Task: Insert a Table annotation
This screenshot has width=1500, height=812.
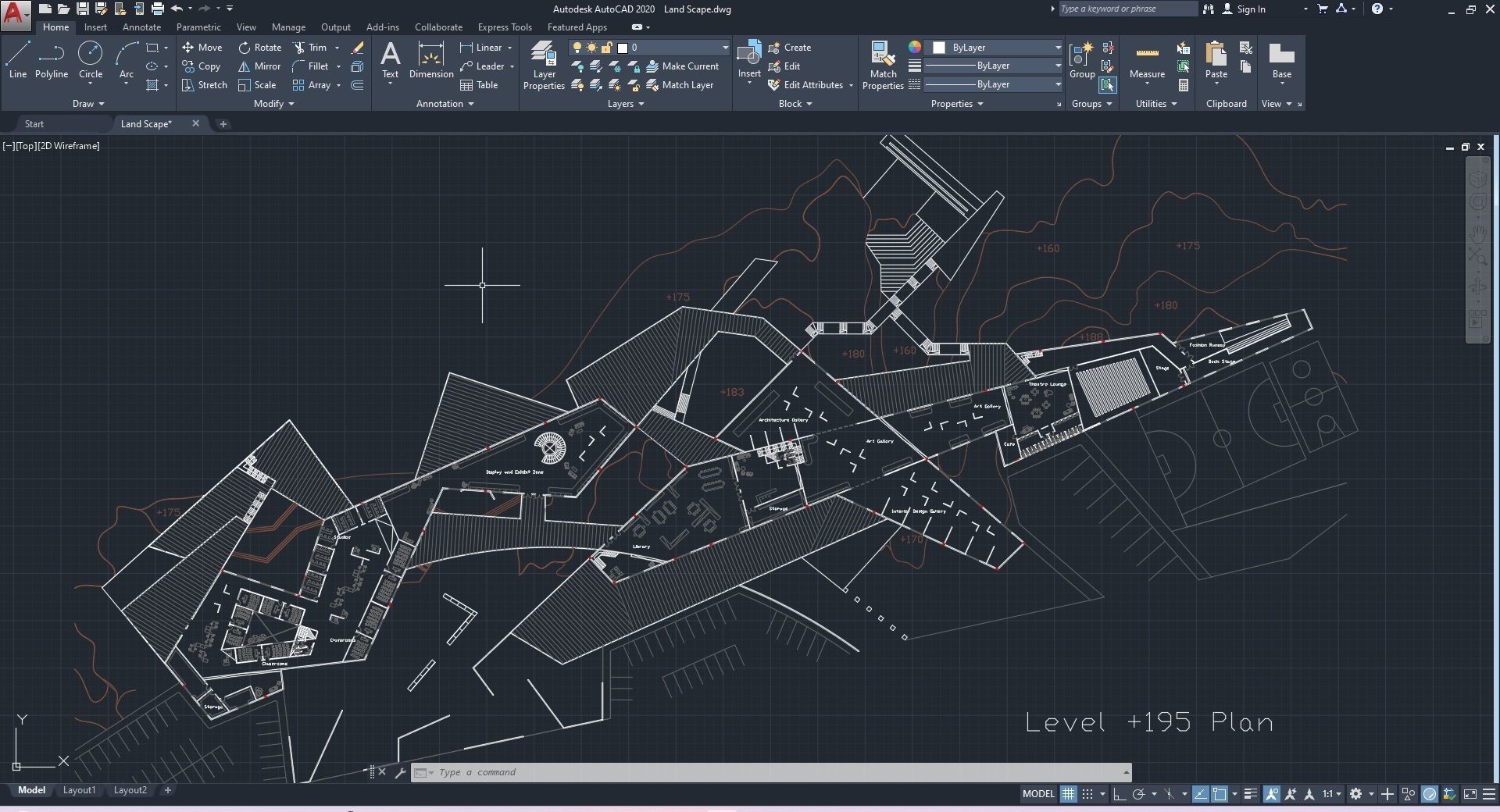Action: point(479,85)
